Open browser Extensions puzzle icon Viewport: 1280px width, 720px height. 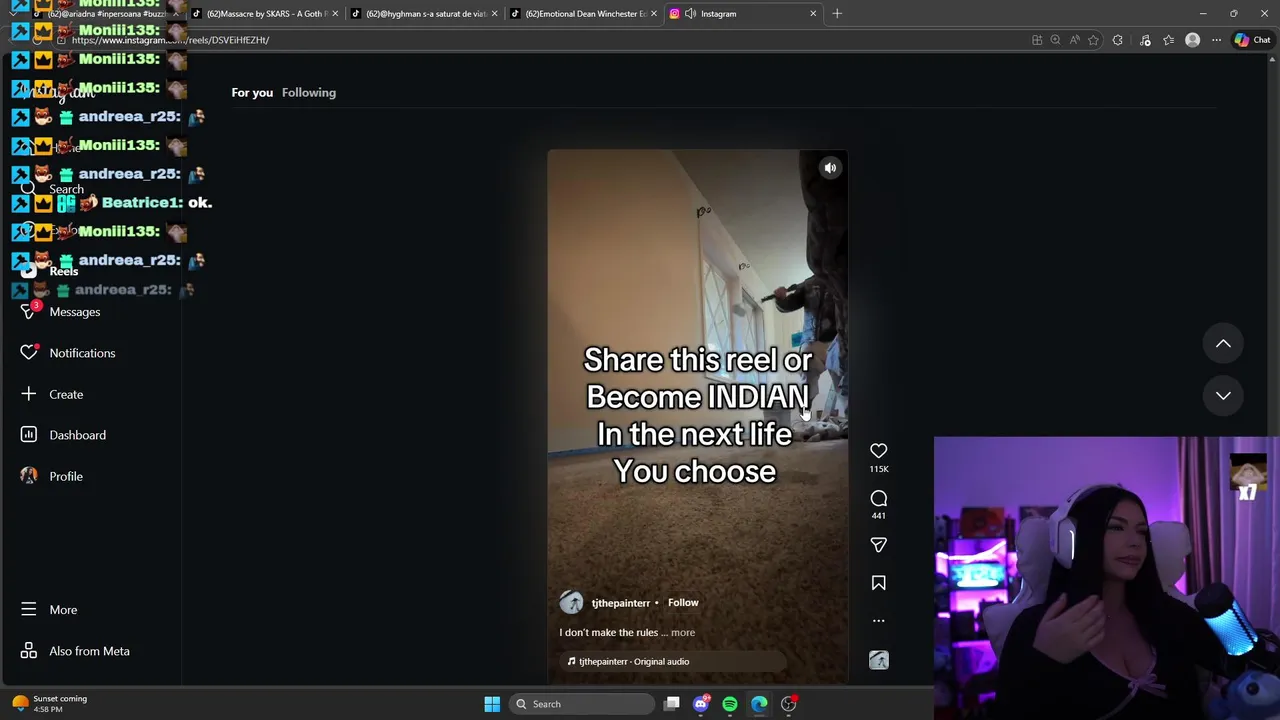click(x=1118, y=40)
